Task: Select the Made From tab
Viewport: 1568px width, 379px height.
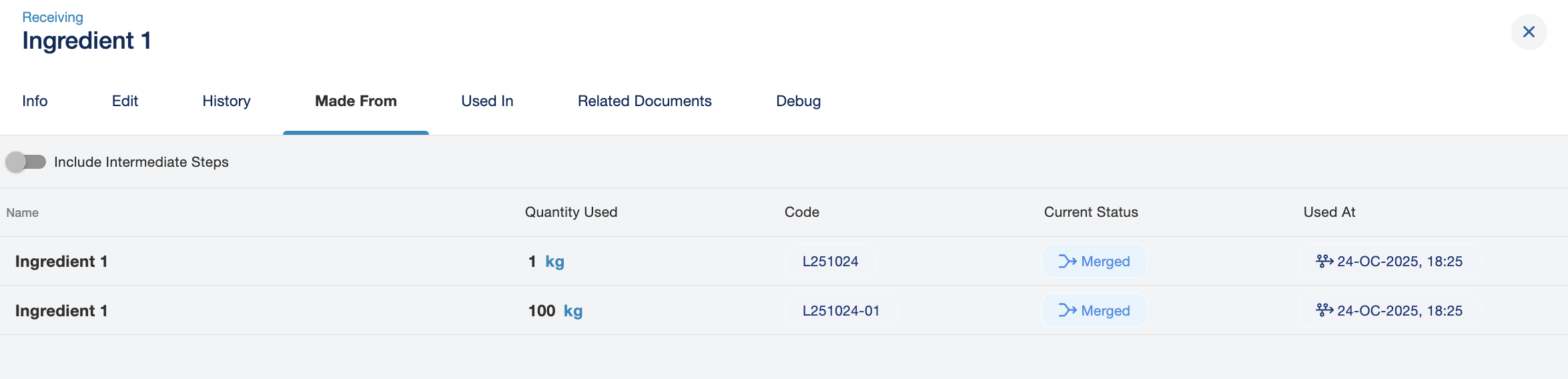Action: point(356,101)
